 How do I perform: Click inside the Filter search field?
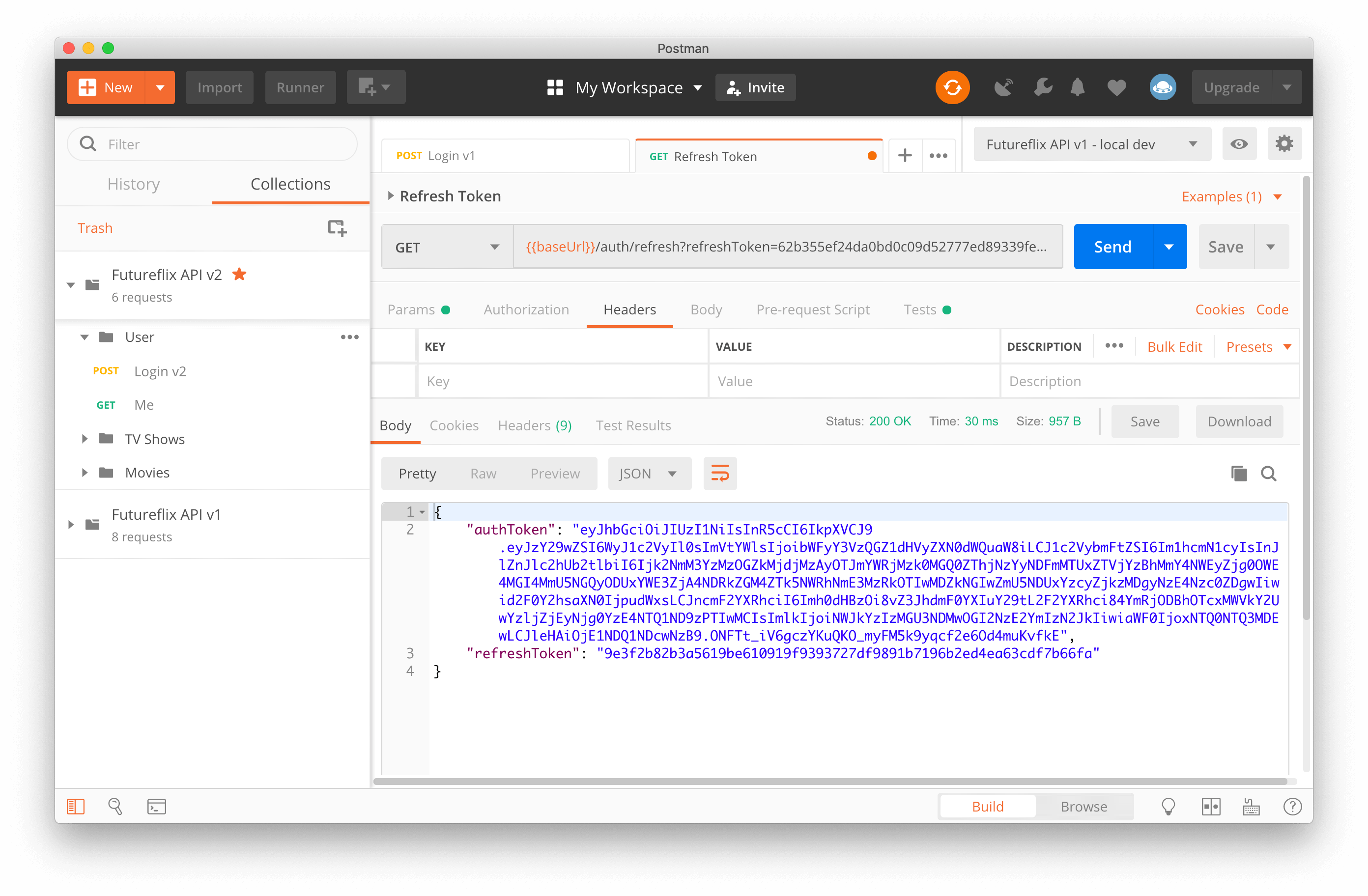click(213, 143)
